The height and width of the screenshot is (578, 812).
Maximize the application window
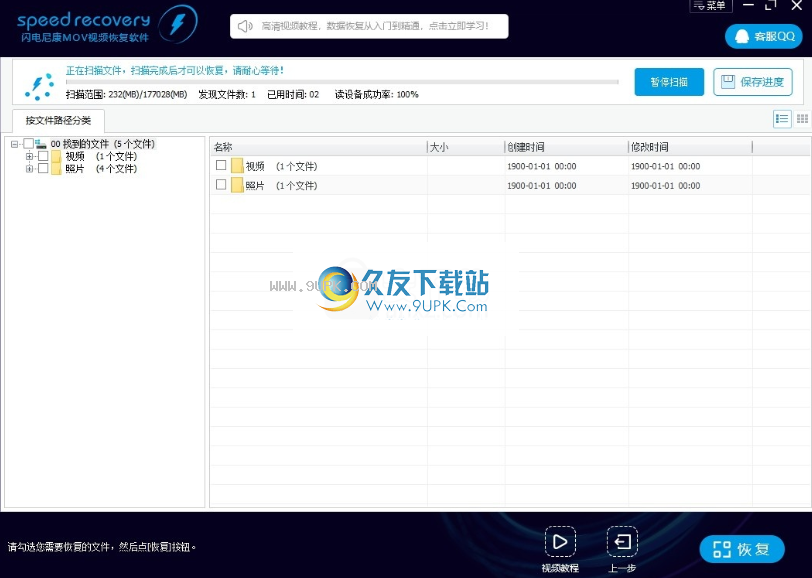[771, 5]
